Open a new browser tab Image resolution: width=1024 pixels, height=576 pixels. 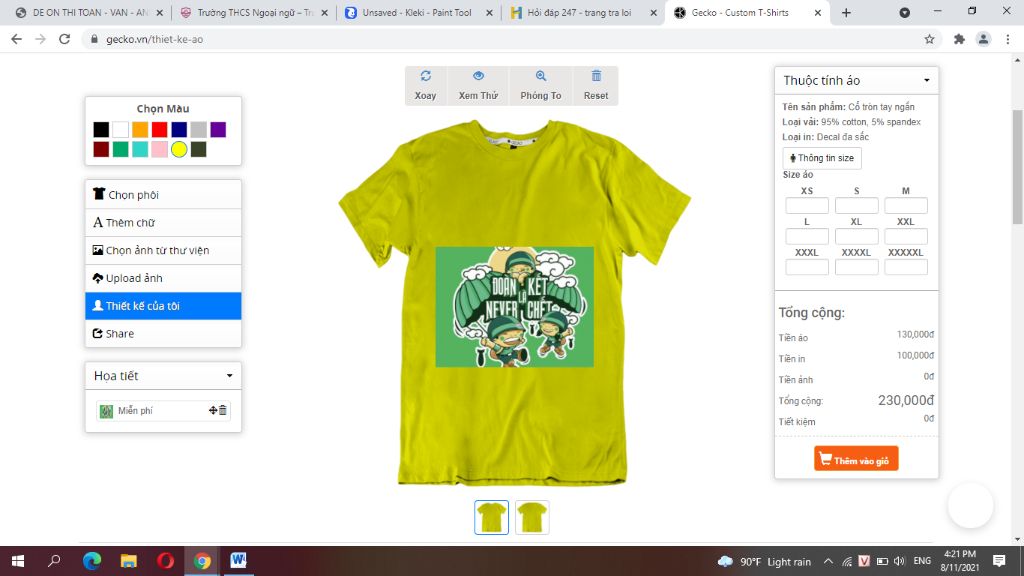click(846, 12)
